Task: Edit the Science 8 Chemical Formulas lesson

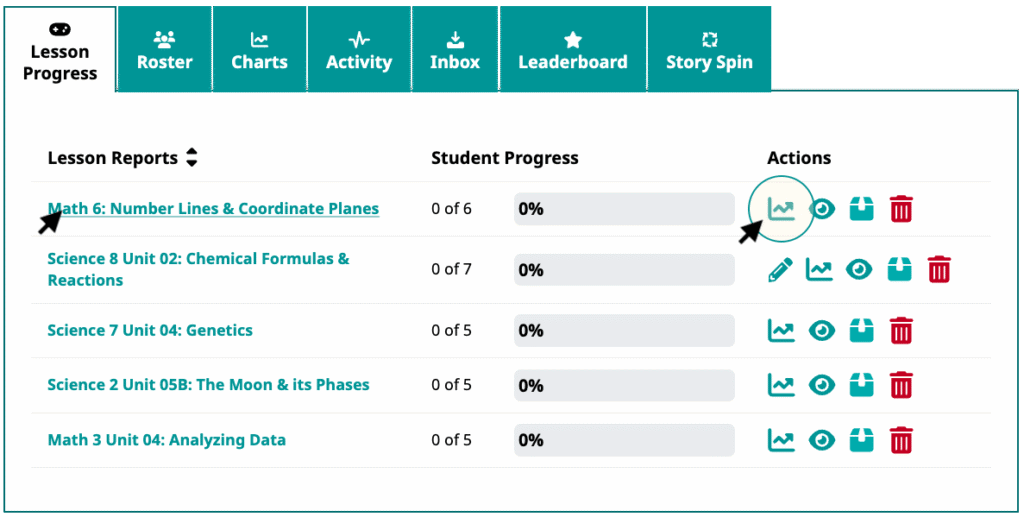Action: tap(781, 269)
